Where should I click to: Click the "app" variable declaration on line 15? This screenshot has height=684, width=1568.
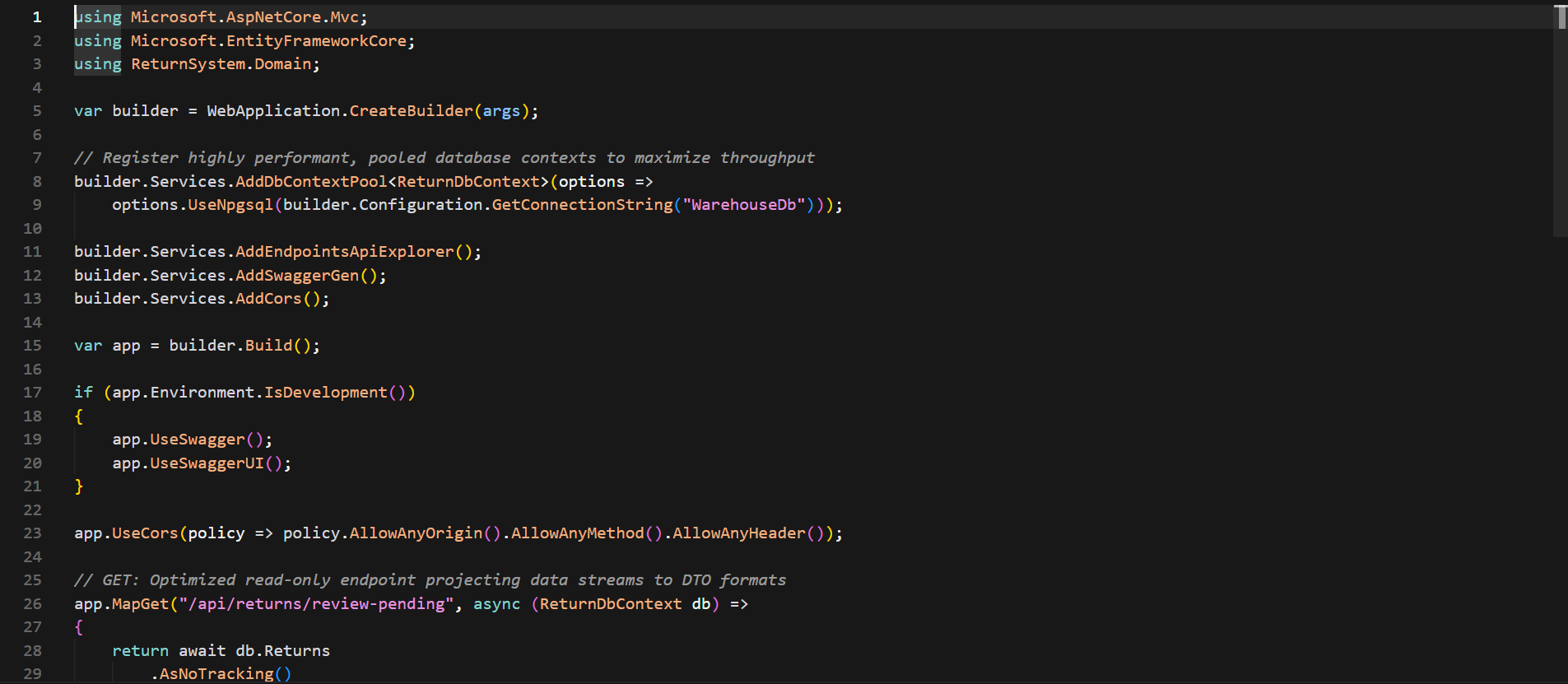[126, 346]
